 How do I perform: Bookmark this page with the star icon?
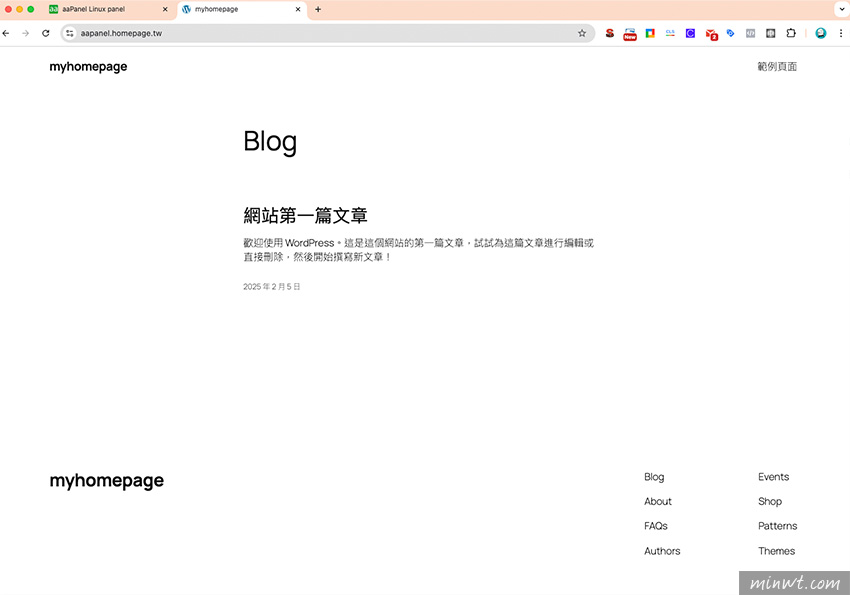[582, 33]
